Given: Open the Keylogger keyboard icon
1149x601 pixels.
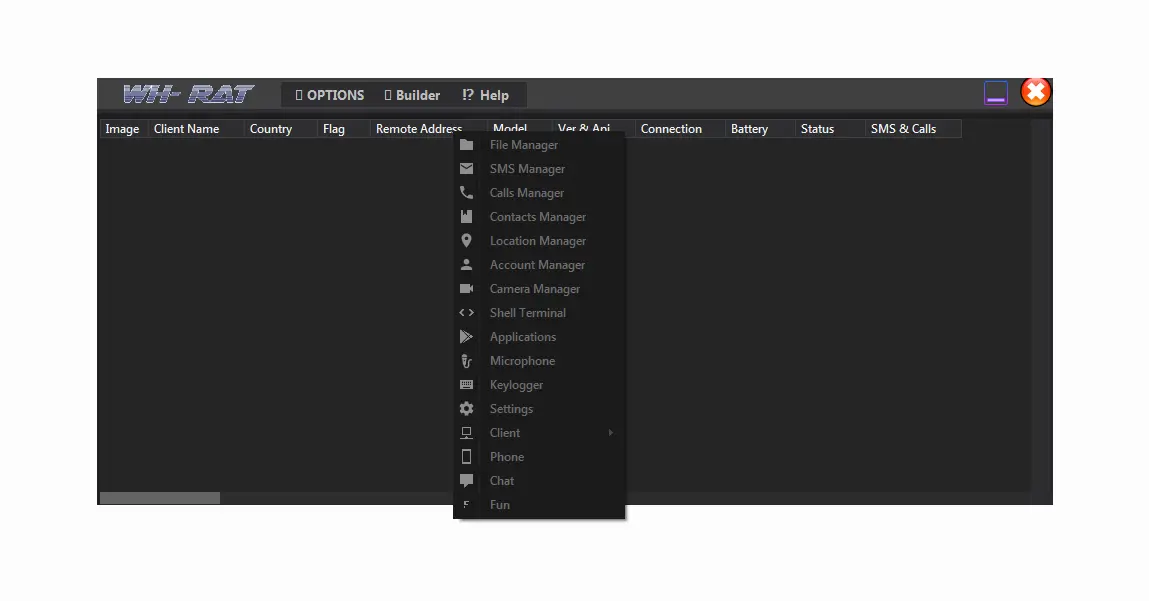Looking at the screenshot, I should point(466,384).
